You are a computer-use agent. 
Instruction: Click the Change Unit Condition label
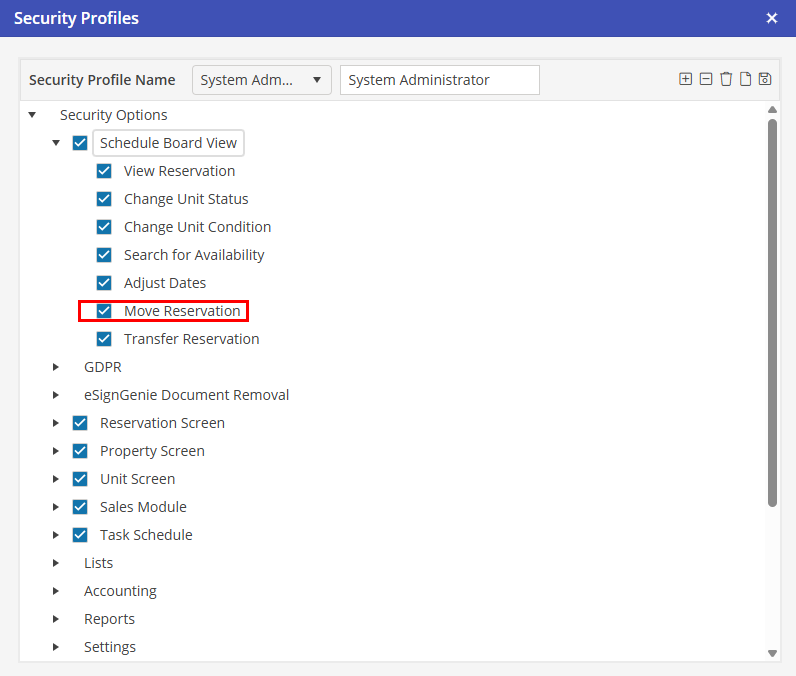click(x=197, y=227)
